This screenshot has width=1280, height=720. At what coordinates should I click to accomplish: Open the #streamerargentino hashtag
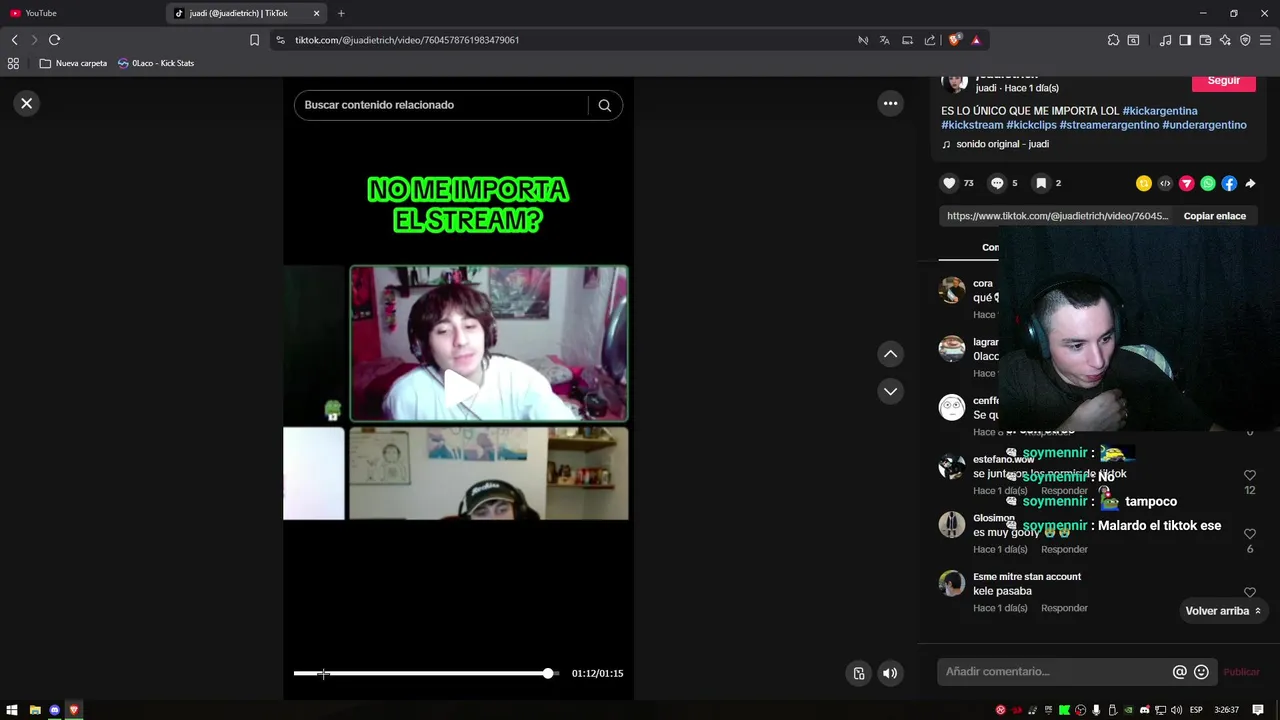[1109, 125]
